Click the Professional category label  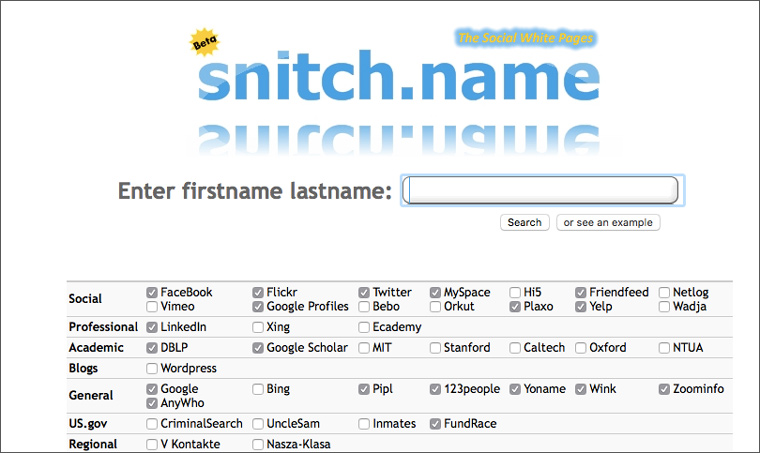point(103,327)
